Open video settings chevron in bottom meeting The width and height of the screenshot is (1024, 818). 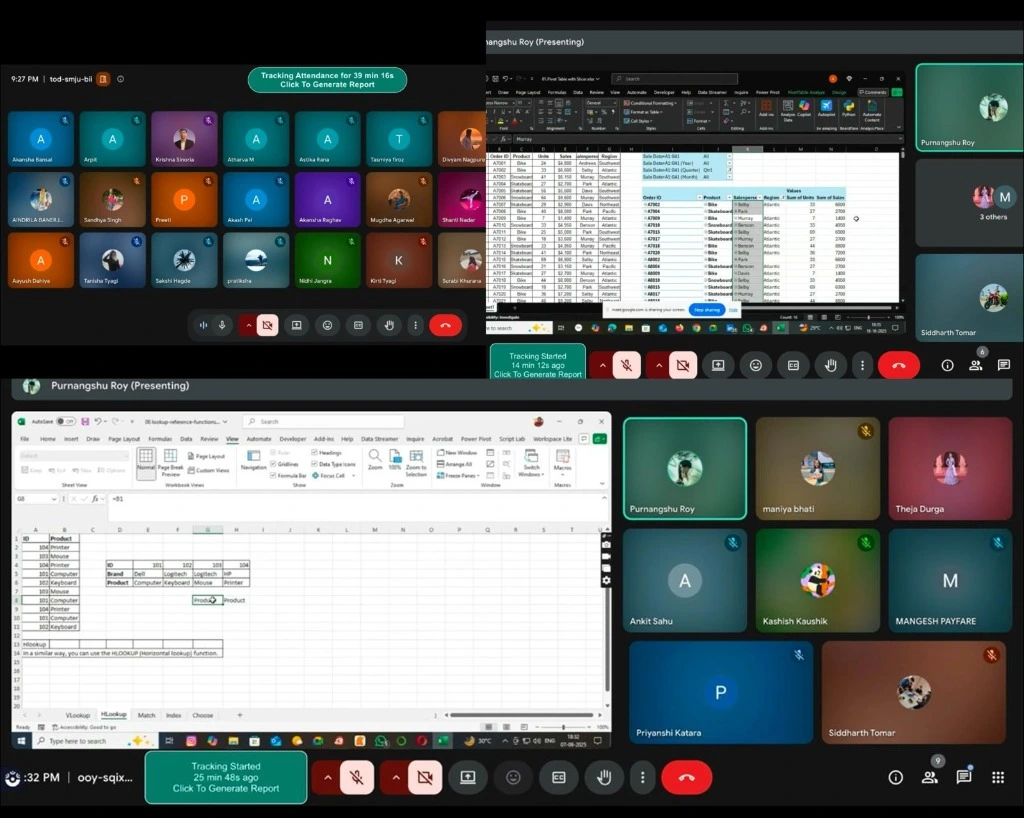pos(396,778)
